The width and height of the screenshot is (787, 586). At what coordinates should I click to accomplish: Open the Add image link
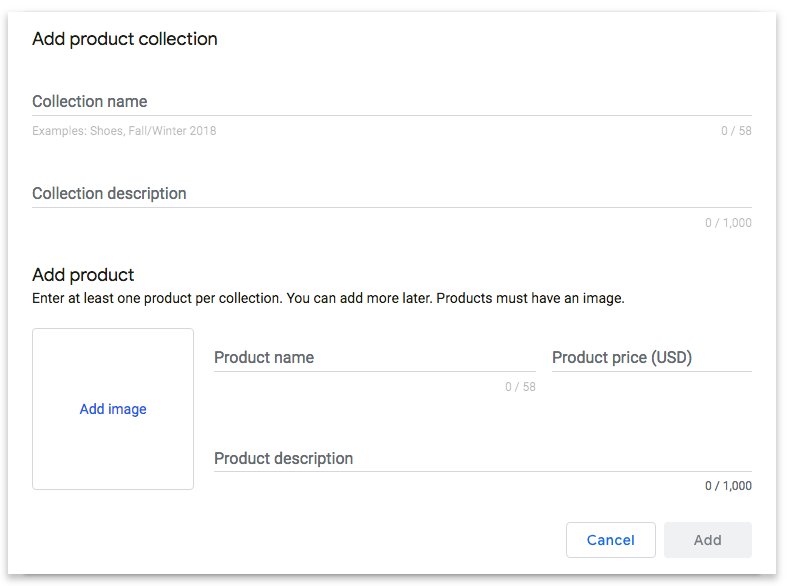[113, 409]
